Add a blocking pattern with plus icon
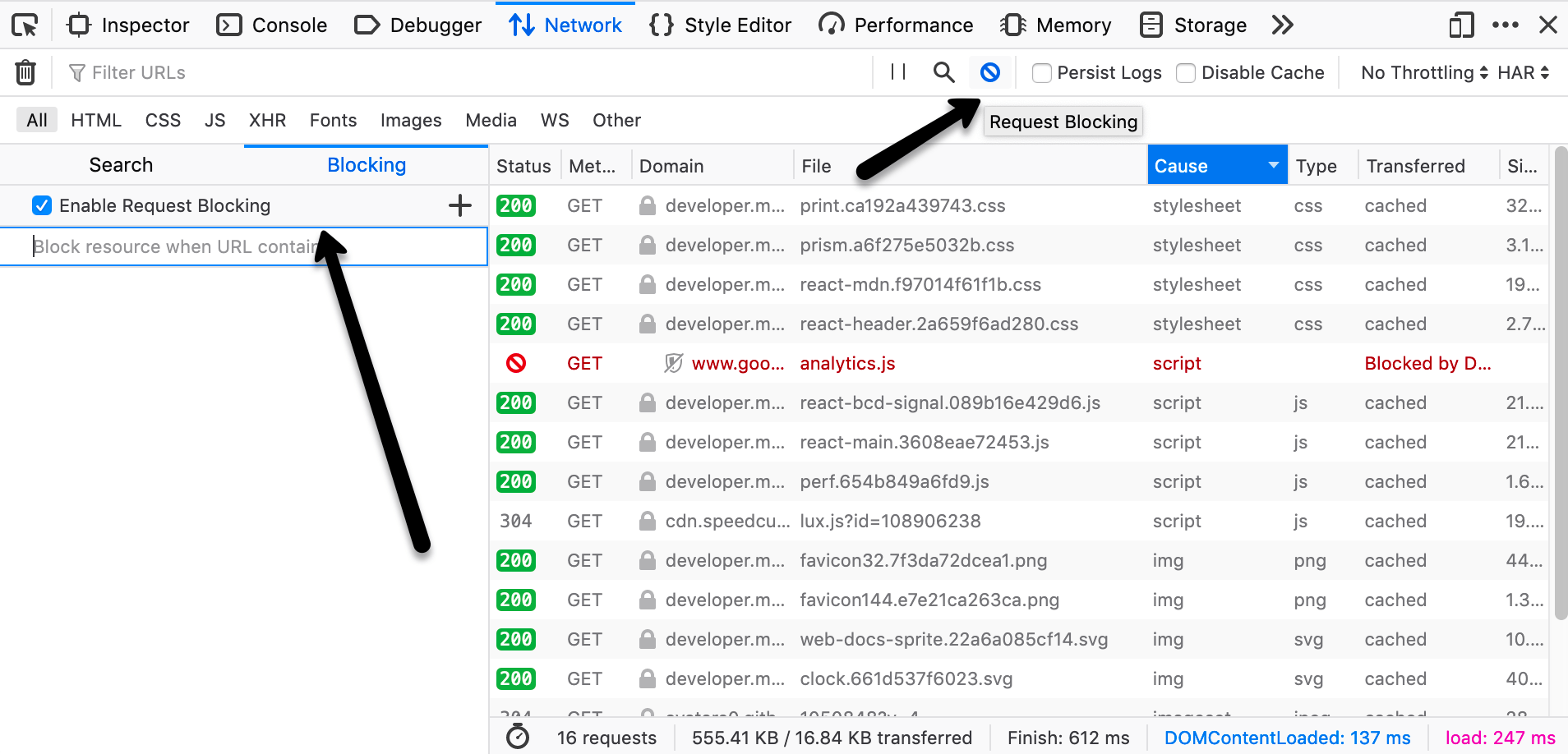 [460, 205]
